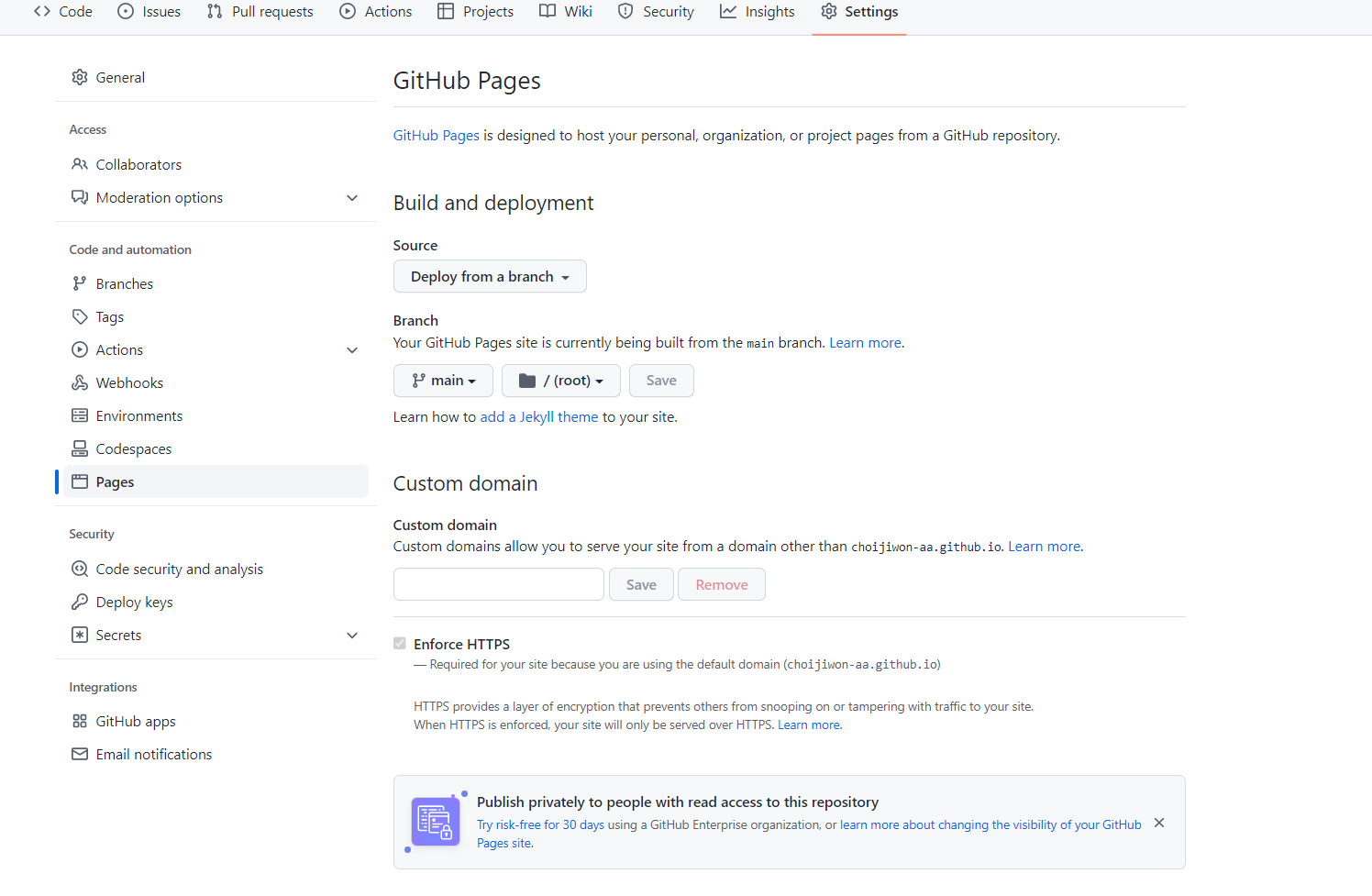Open the Code tab
This screenshot has height=896, width=1372.
pos(63,12)
